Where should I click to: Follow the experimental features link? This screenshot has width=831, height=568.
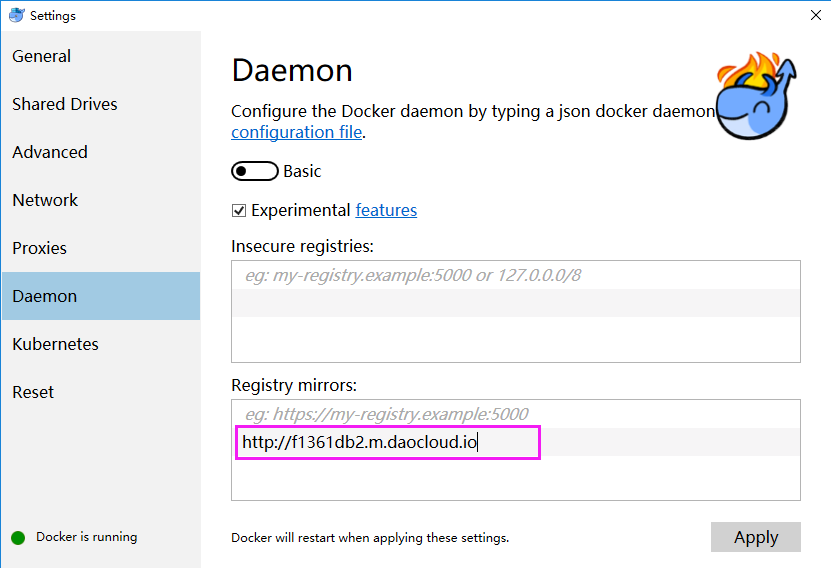click(x=386, y=210)
